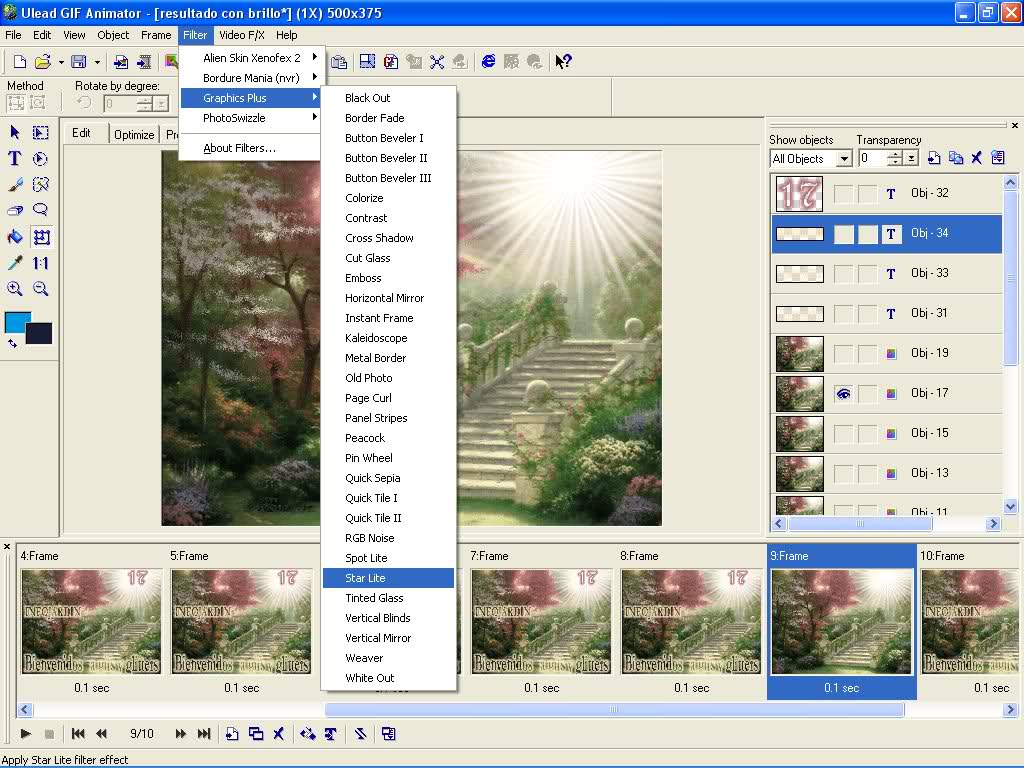Image resolution: width=1024 pixels, height=768 pixels.
Task: Click the context help arrow-question icon
Action: pyautogui.click(x=563, y=61)
